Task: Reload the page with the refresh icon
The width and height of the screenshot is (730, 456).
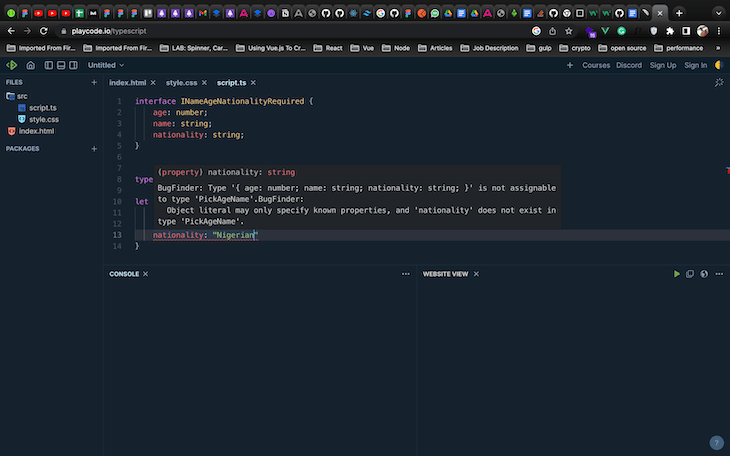Action: coord(44,31)
